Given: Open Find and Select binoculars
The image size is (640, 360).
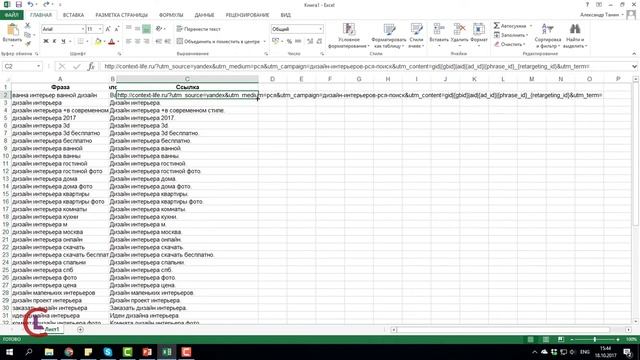Looking at the screenshot, I should coord(575,36).
